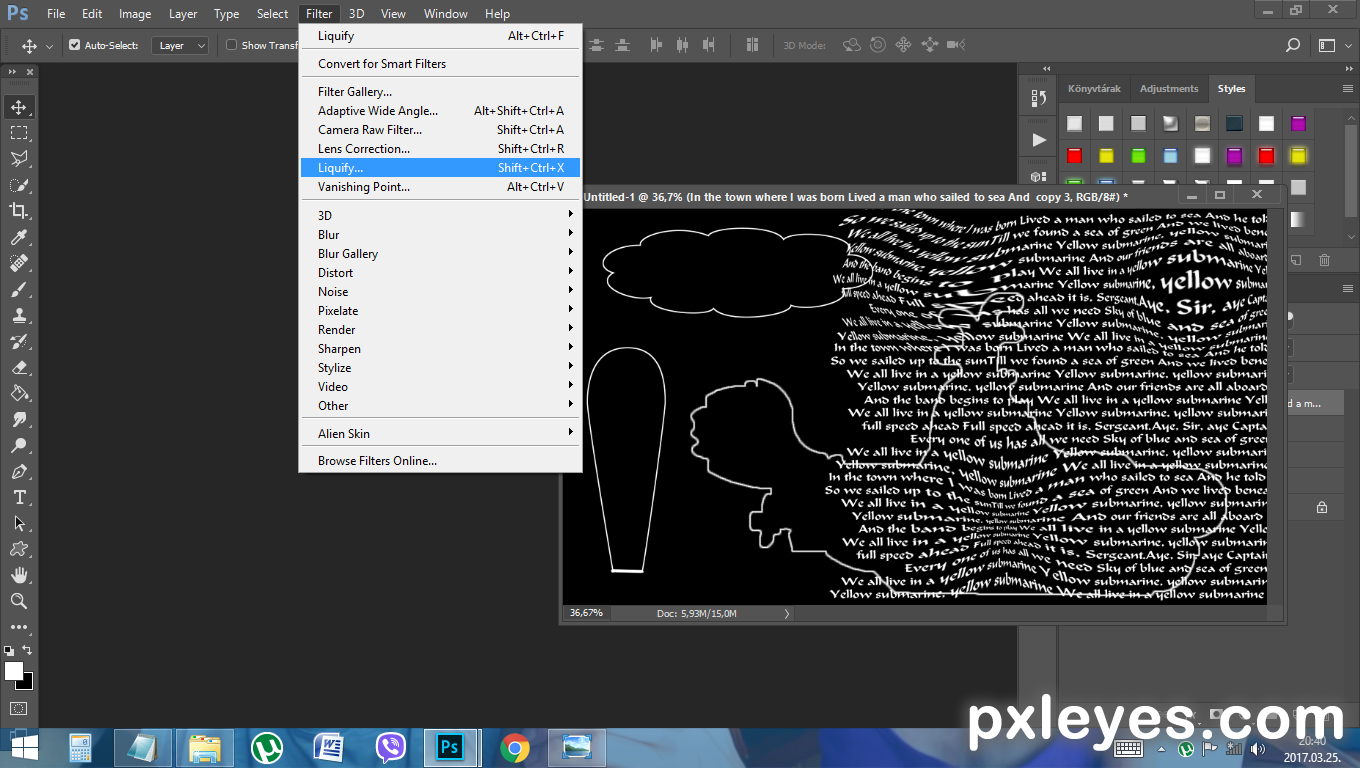Select the Hand tool

[19, 575]
